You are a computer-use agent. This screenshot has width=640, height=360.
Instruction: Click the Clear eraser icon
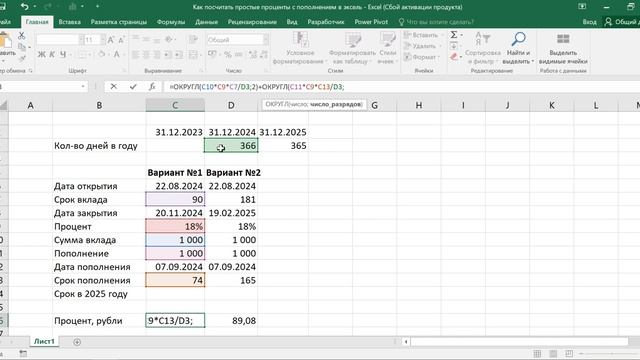[x=454, y=57]
